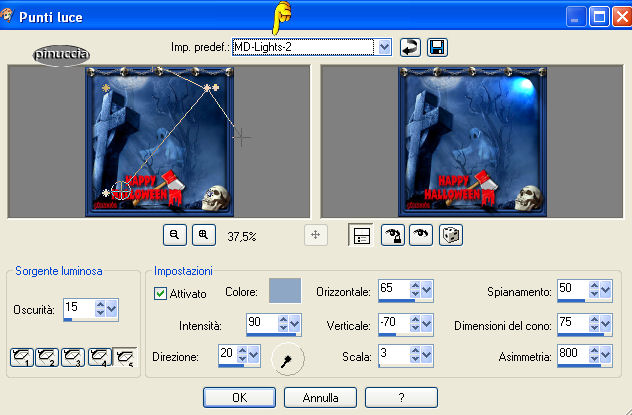Click the Oscurità value field
632x415 pixels.
pyautogui.click(x=79, y=309)
